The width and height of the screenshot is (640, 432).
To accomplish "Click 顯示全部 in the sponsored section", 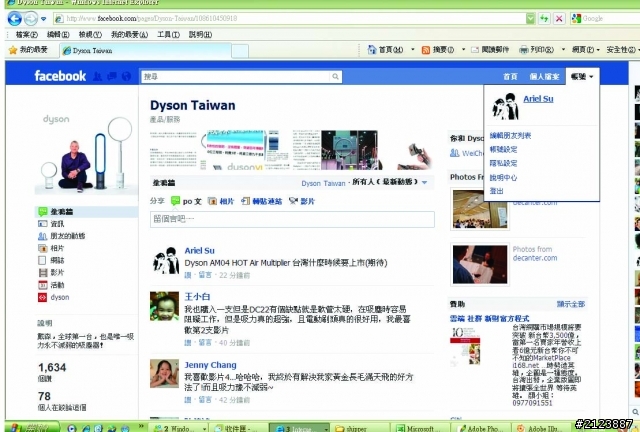I will (x=571, y=304).
